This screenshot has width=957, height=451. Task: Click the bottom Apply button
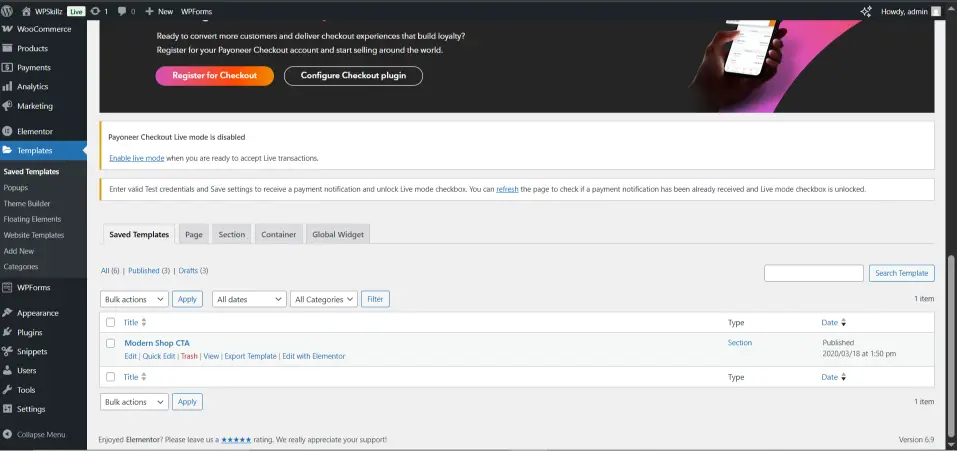click(x=187, y=402)
